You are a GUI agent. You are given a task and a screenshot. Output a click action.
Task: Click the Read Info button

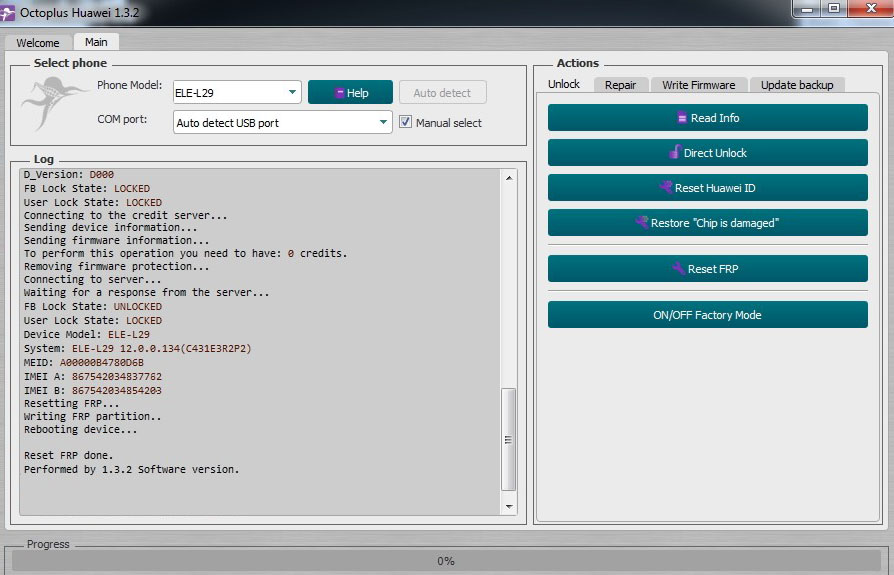click(x=708, y=117)
